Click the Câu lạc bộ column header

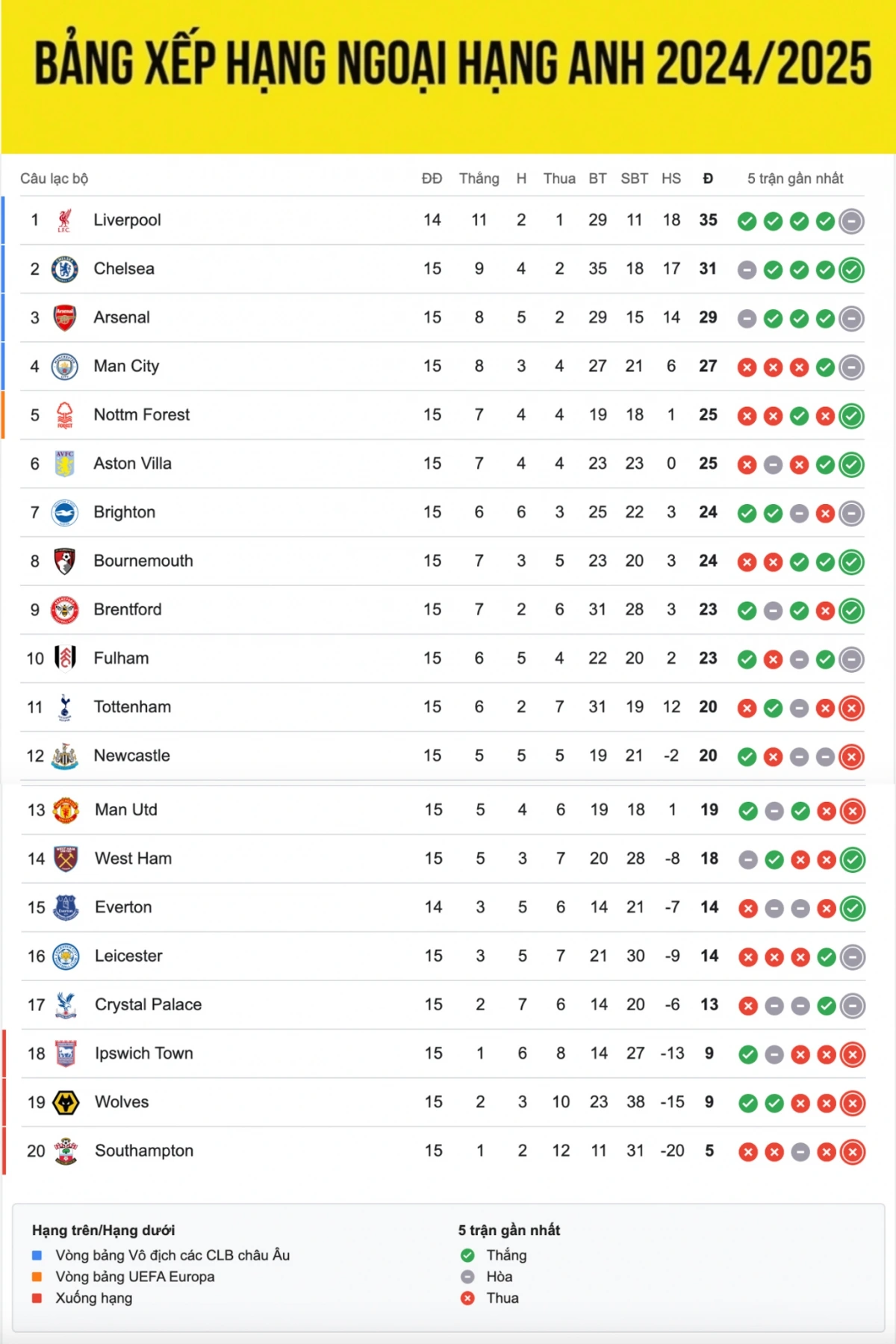(54, 178)
